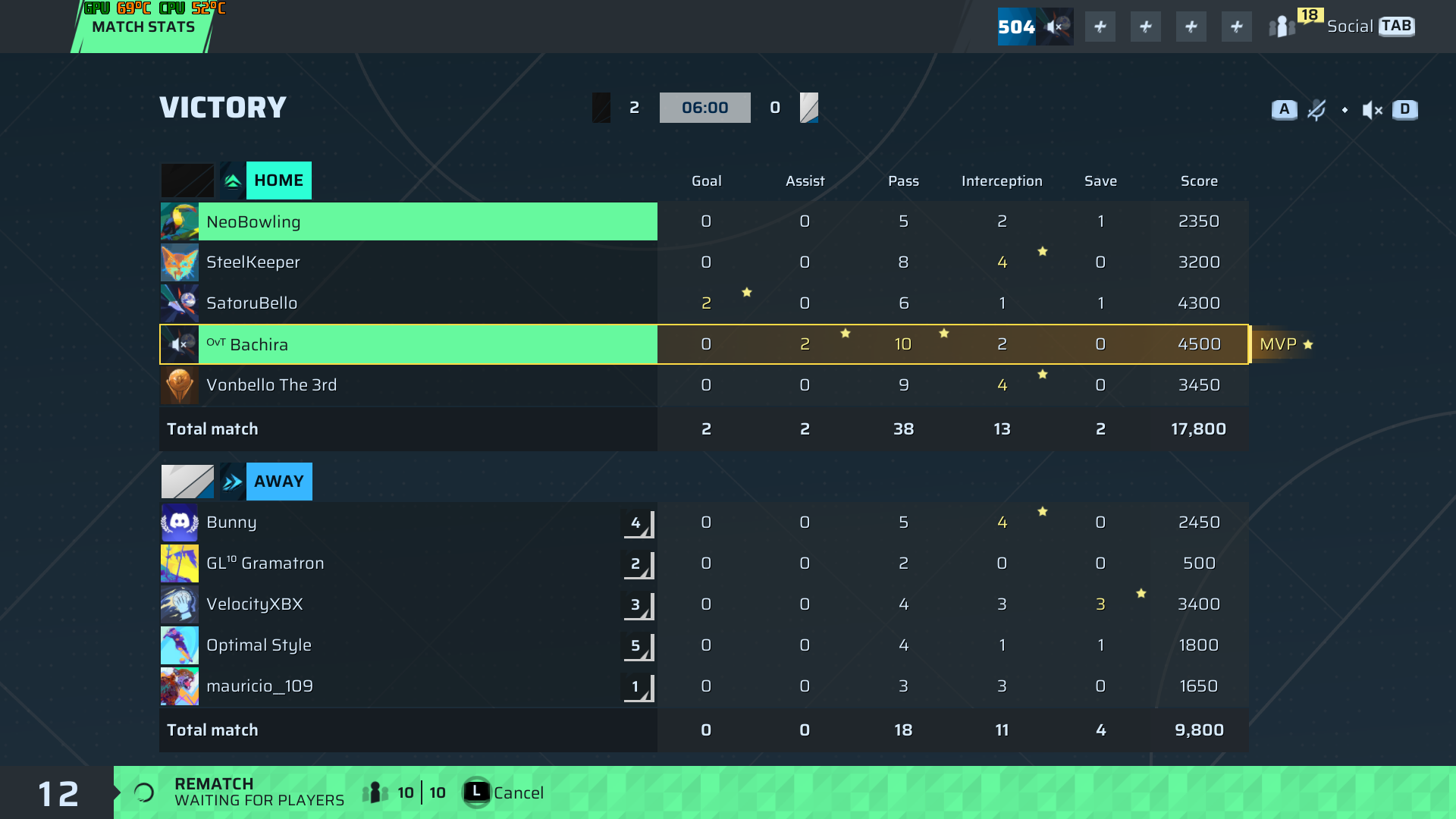1456x819 pixels.
Task: Open the player 504 profile card
Action: tap(1035, 27)
